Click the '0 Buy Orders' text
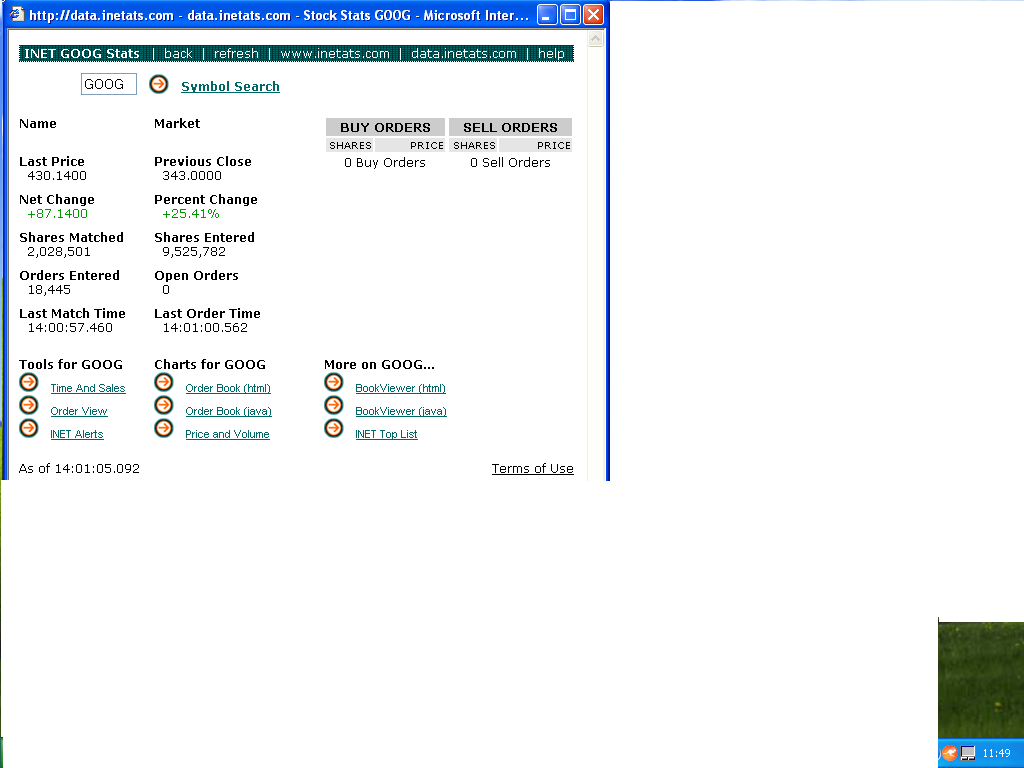This screenshot has height=768, width=1024. (x=385, y=163)
